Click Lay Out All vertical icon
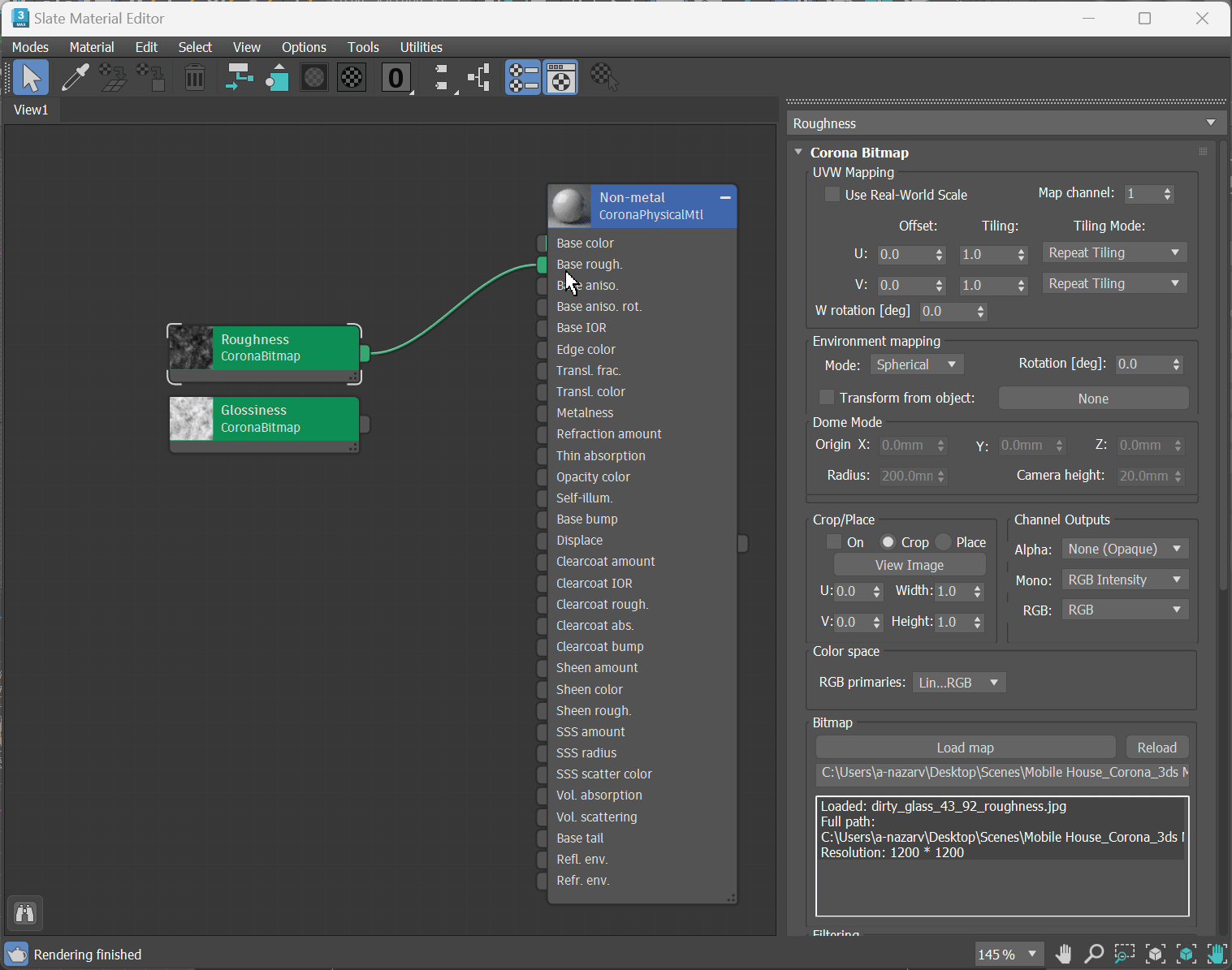This screenshot has height=970, width=1232. (x=441, y=78)
